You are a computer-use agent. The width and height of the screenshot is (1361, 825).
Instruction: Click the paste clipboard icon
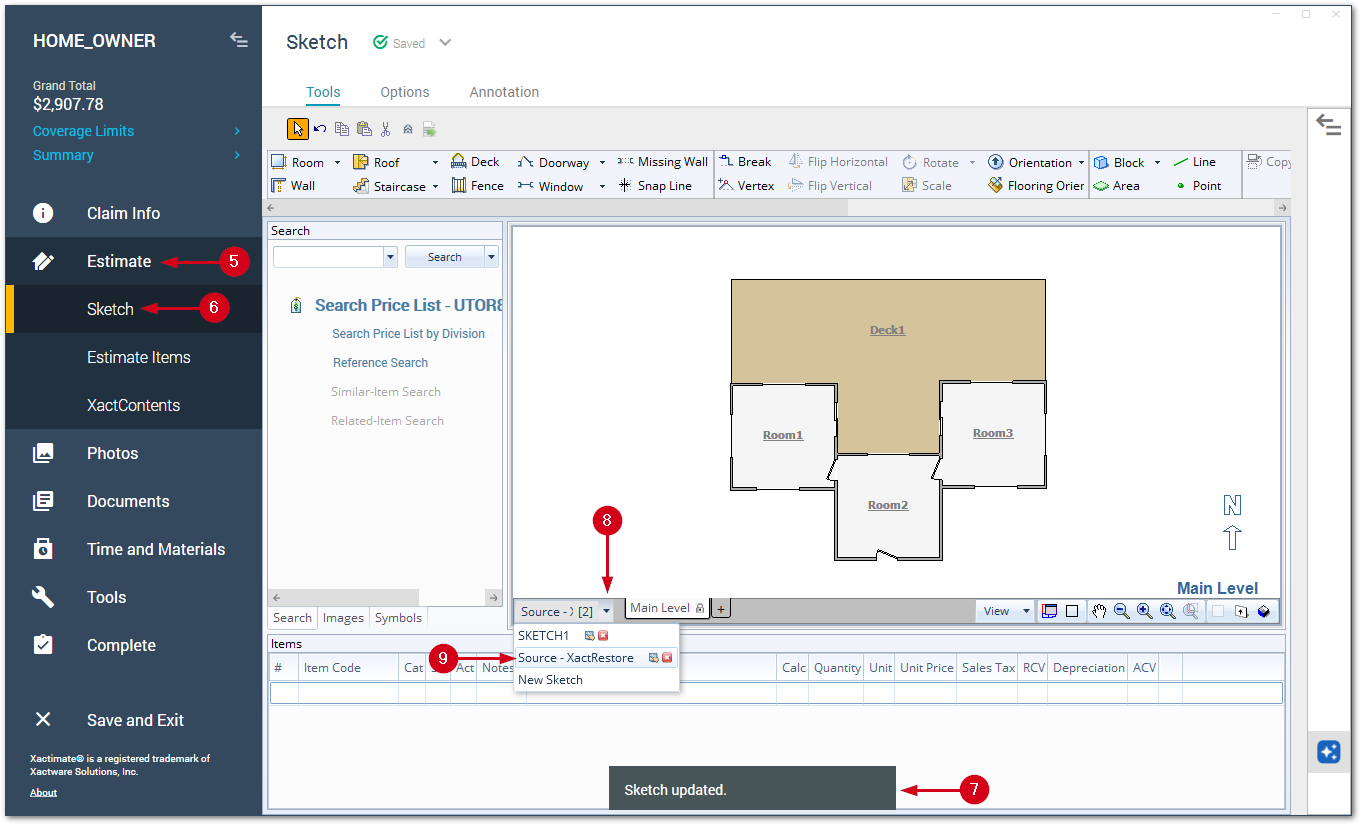point(364,129)
